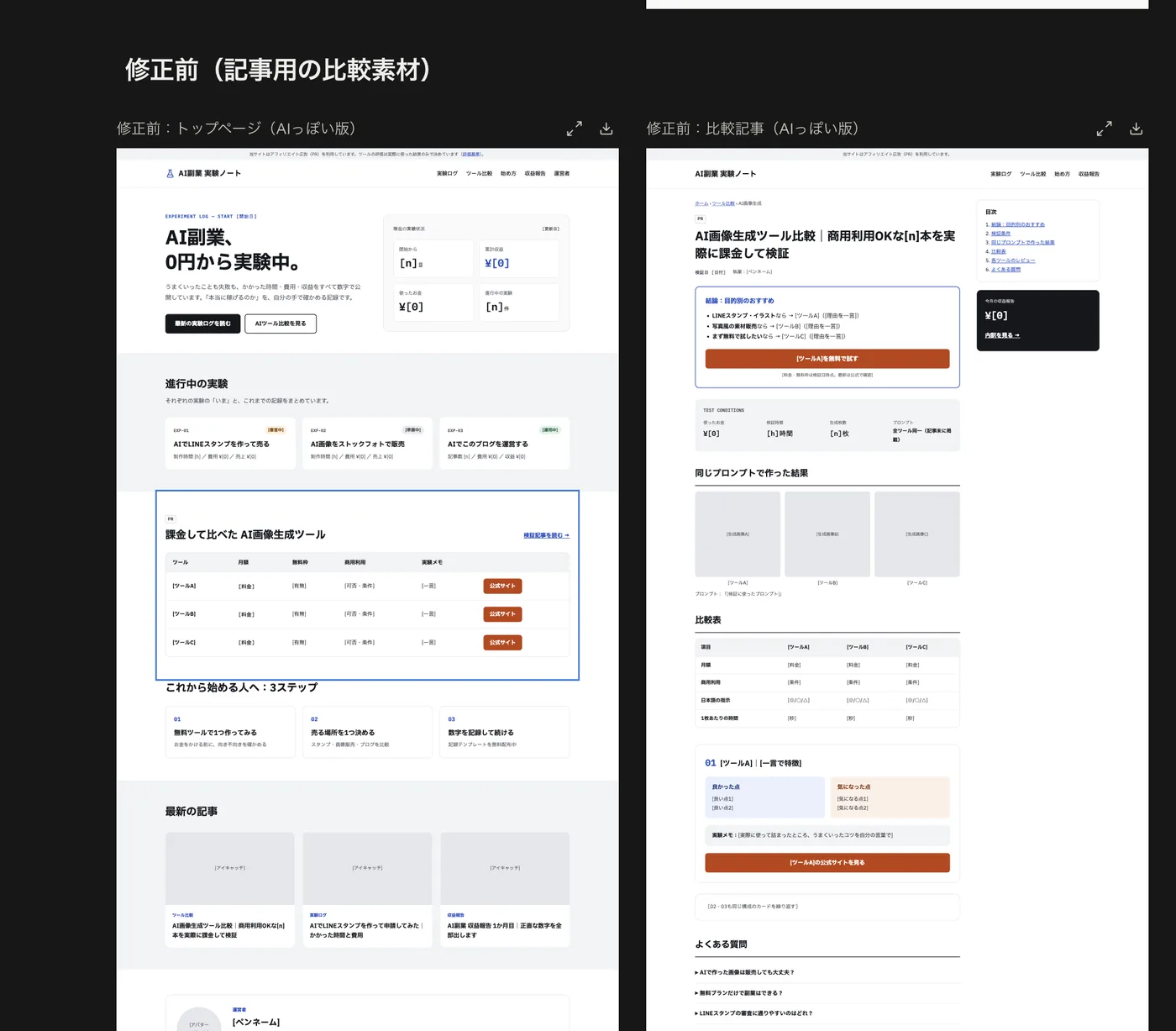Screen dimensions: 1176x1031
Task: Click the [ツールA]を無料で試す button
Action: coord(827,359)
